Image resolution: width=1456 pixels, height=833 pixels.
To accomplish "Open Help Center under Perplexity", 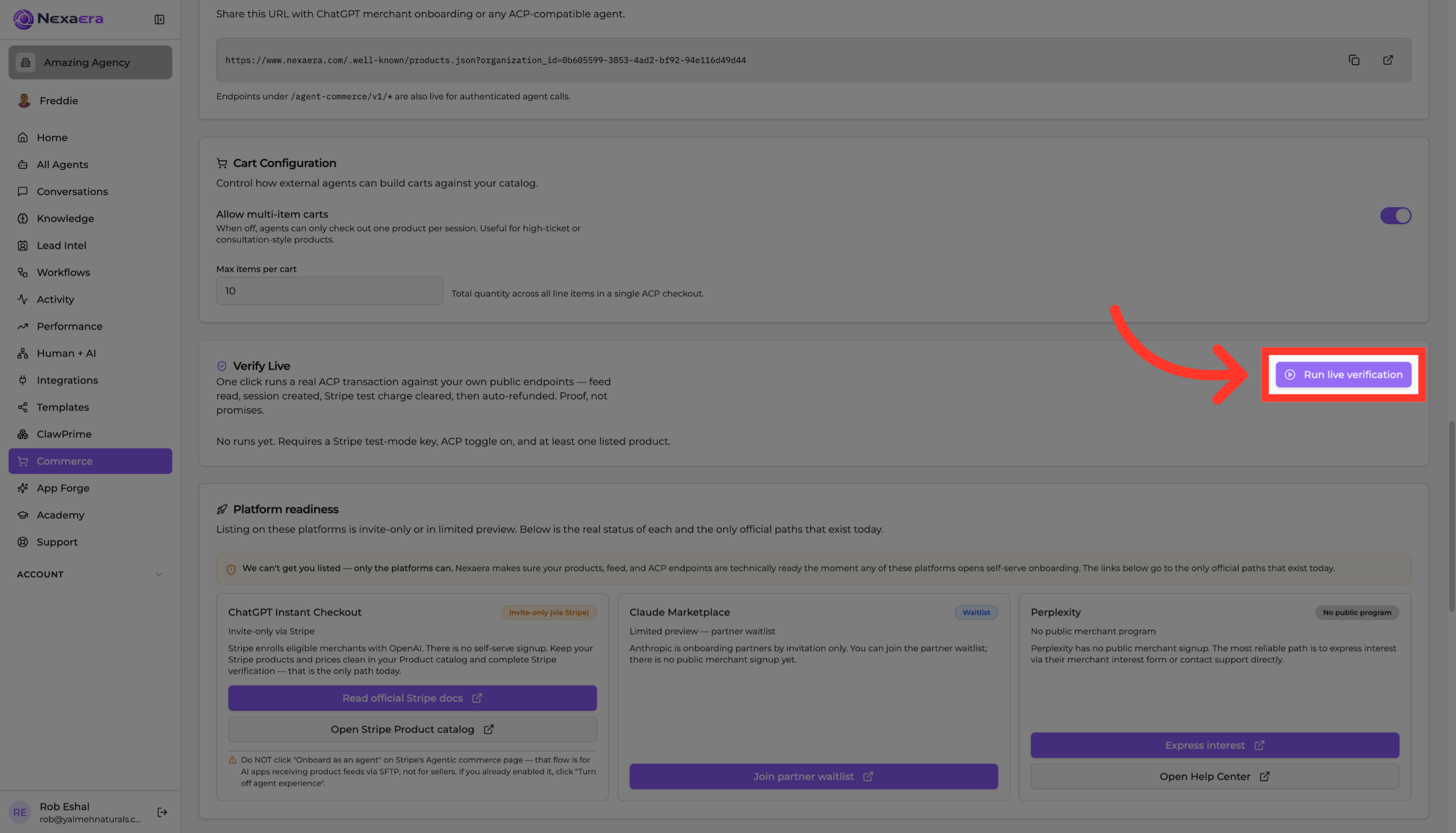I will 1215,777.
